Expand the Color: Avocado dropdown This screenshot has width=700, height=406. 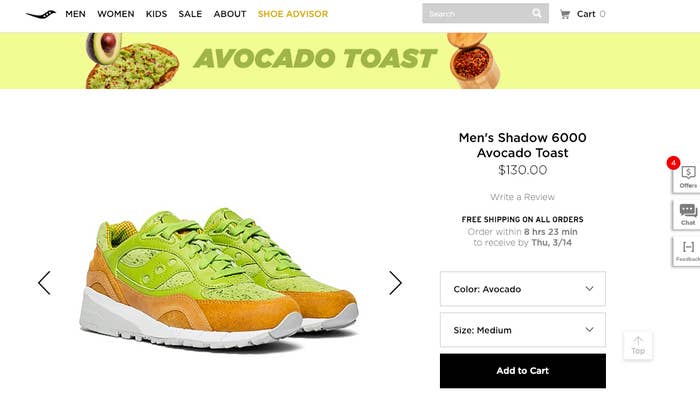click(523, 289)
